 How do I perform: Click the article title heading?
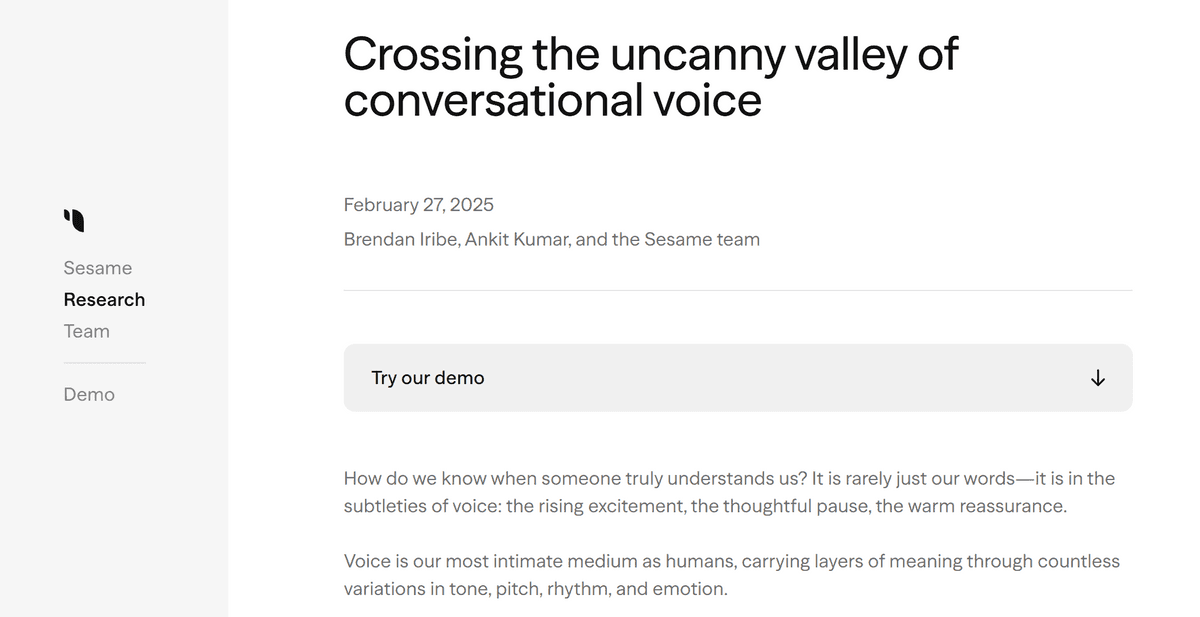pyautogui.click(x=651, y=77)
